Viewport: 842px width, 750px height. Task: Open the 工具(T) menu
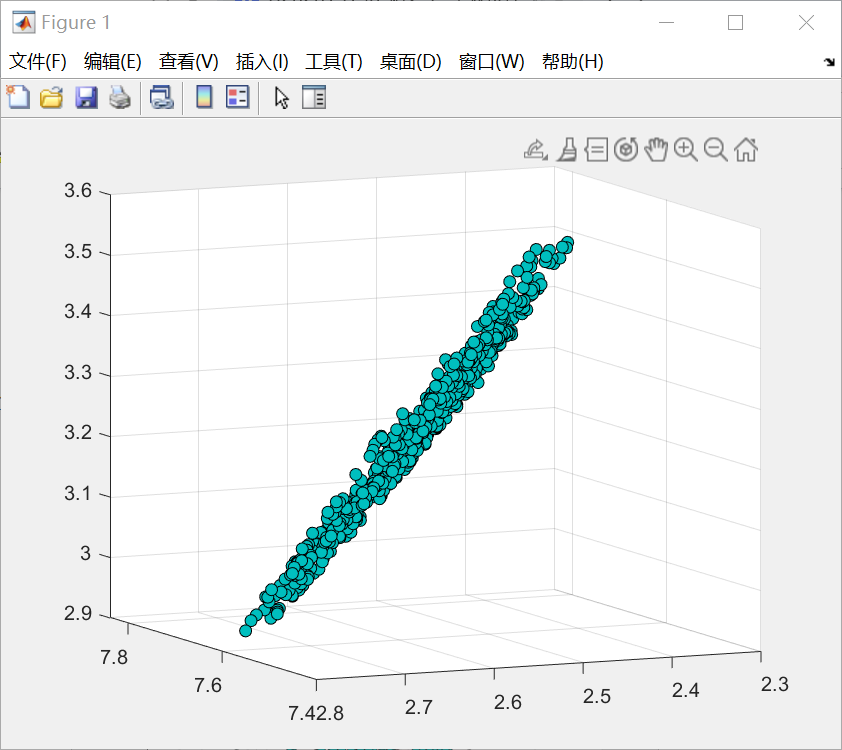pos(333,62)
